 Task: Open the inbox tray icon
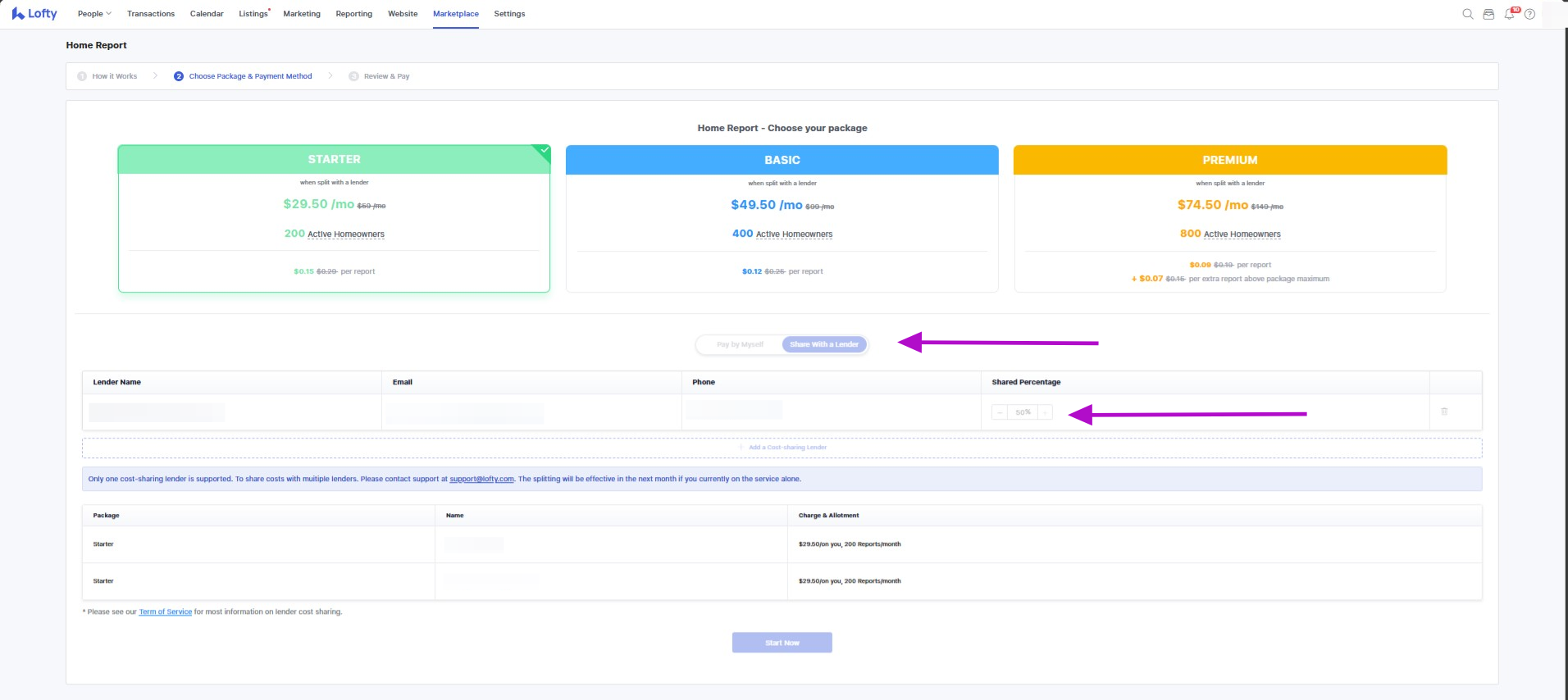tap(1488, 14)
